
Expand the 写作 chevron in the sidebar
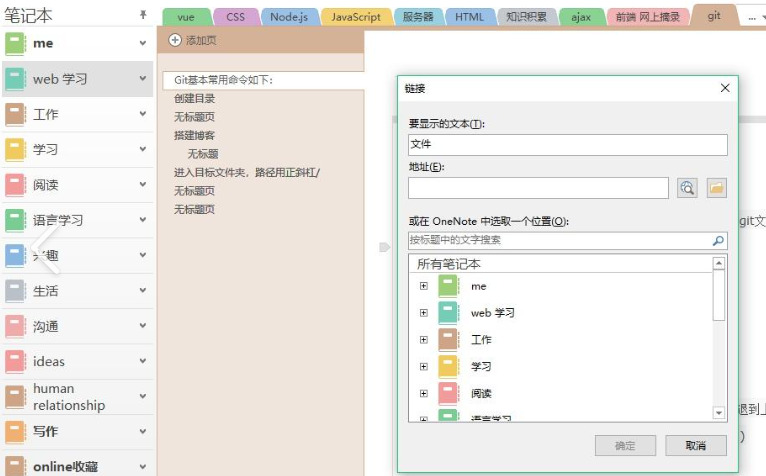pos(143,432)
